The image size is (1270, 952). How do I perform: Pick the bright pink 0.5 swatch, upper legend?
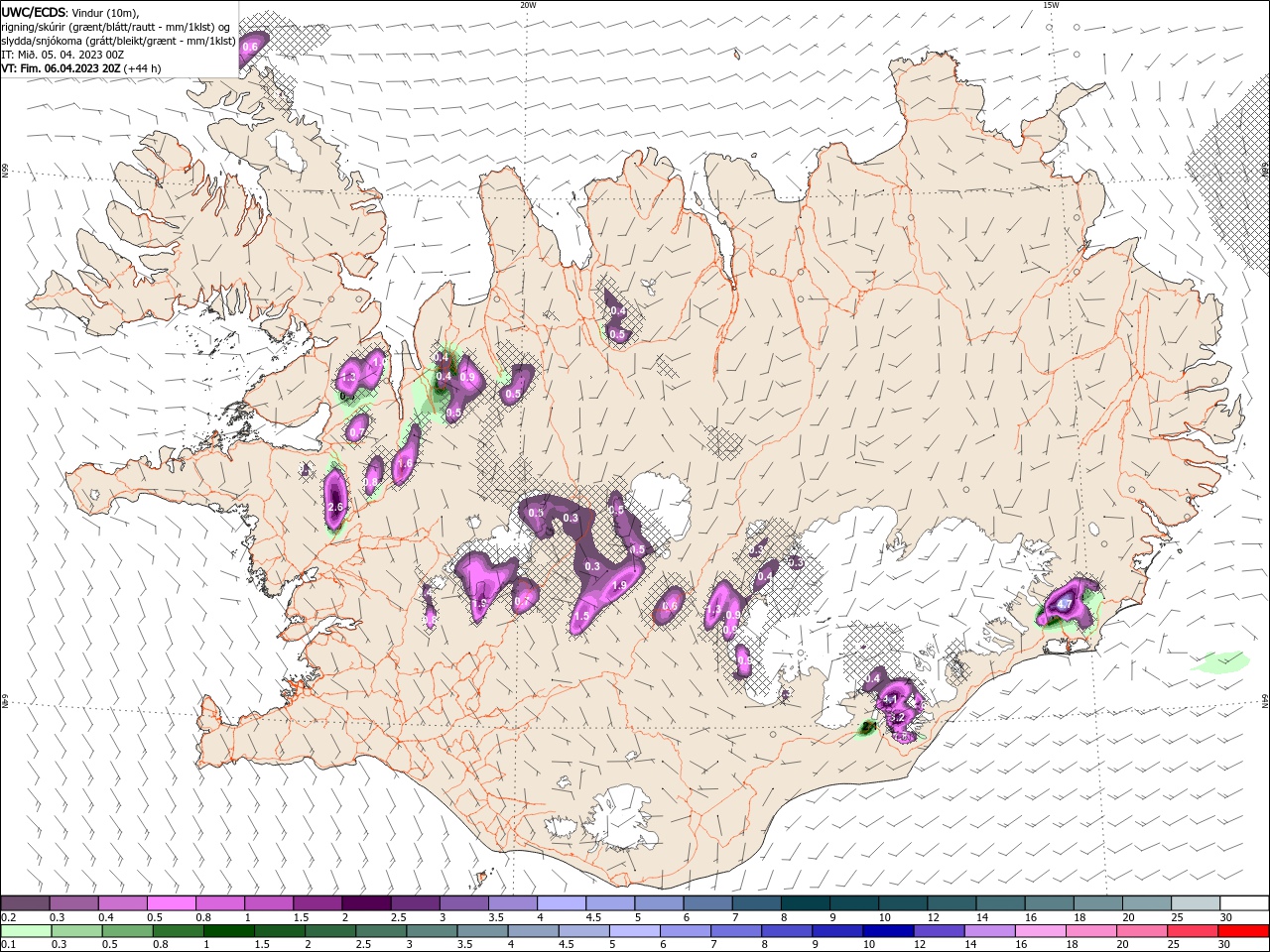[x=172, y=903]
